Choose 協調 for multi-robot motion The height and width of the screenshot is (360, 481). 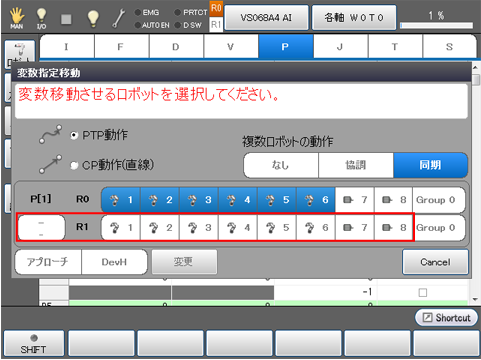356,165
